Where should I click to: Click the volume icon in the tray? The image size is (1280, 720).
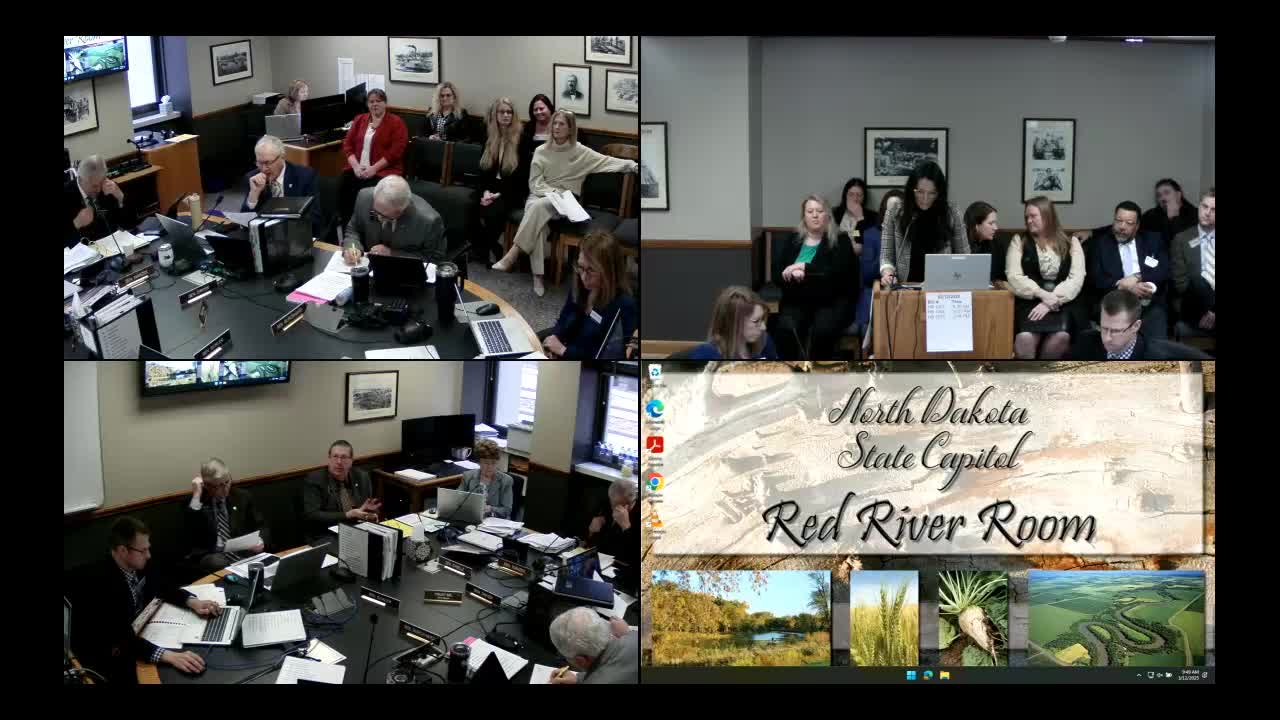(1160, 675)
